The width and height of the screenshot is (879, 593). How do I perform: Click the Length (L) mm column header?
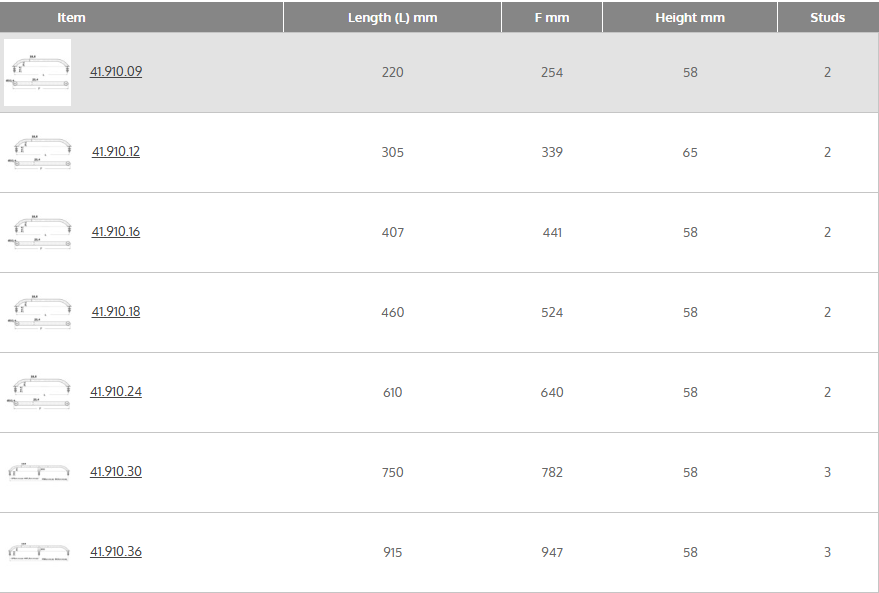pyautogui.click(x=392, y=17)
